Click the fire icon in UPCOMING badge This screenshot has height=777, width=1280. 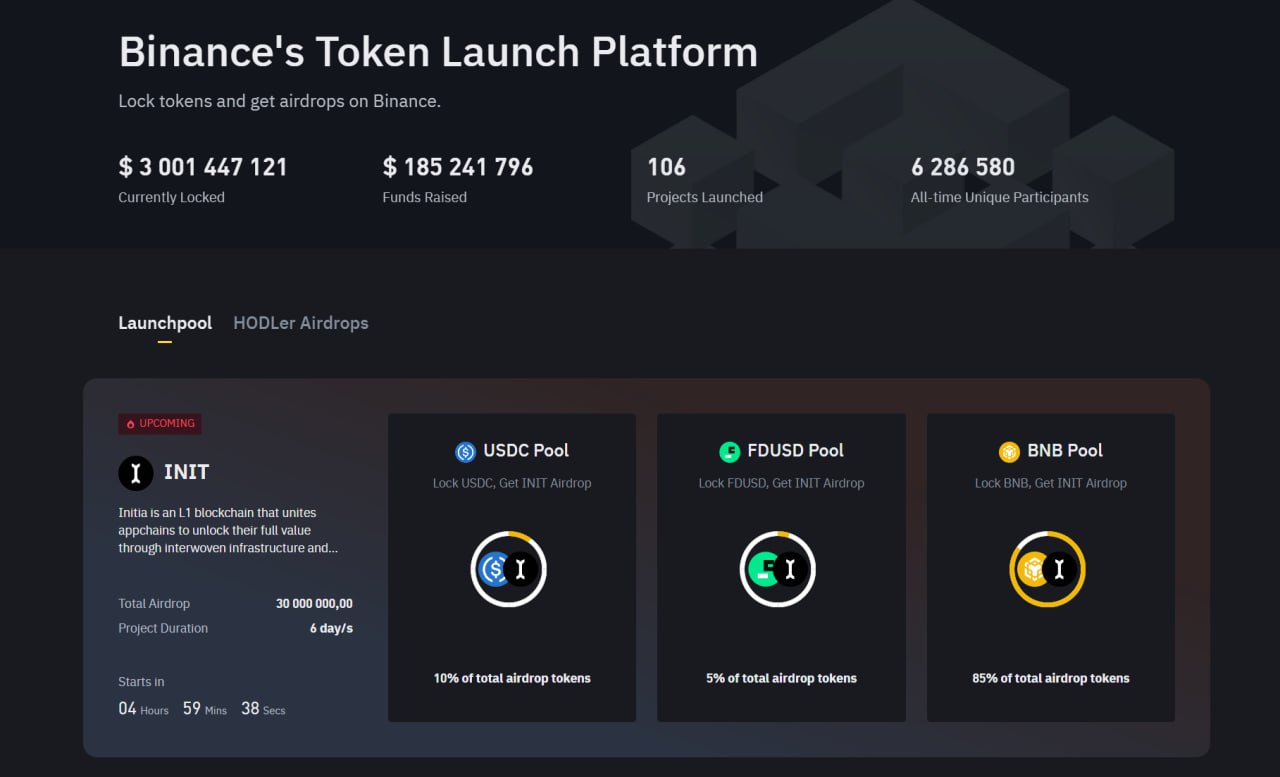pos(130,424)
